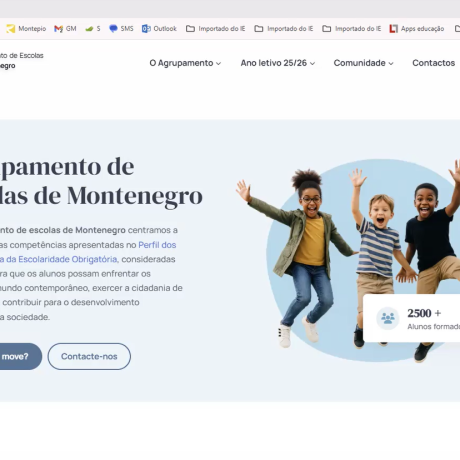This screenshot has width=460, height=460.
Task: Open the Outlook bookmark
Action: [x=159, y=29]
